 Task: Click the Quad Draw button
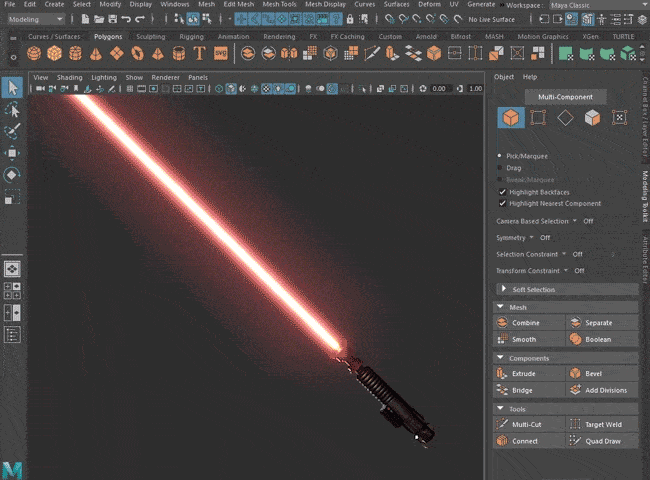coord(602,441)
